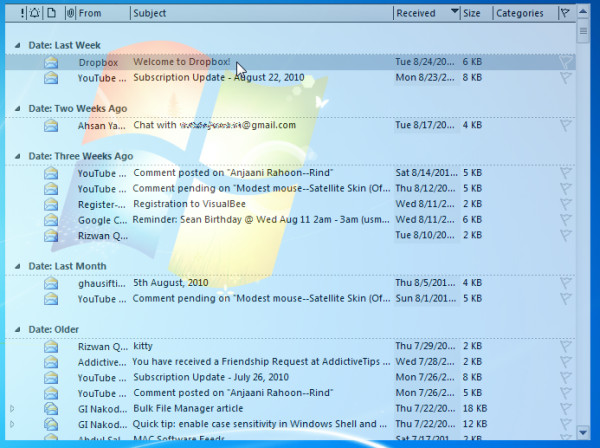Click the Date: Three Weeks Ago group label
The image size is (600, 448).
tap(81, 156)
